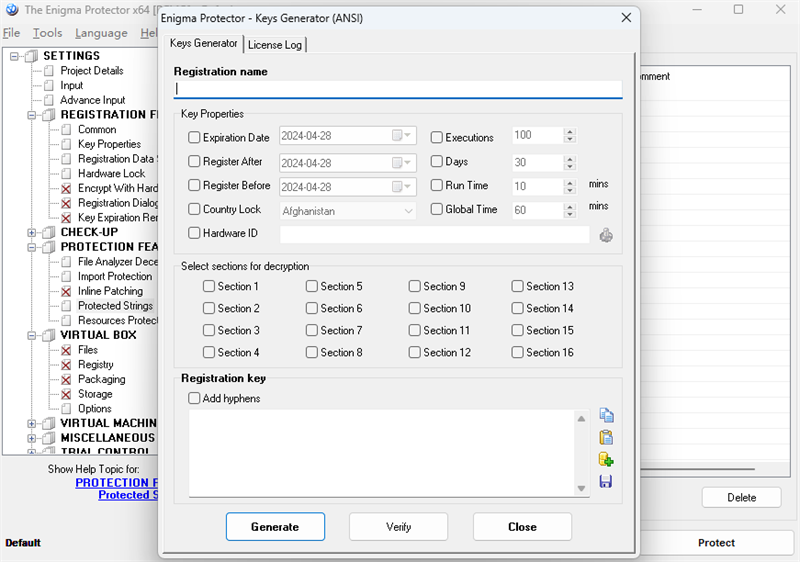The height and width of the screenshot is (562, 800).
Task: Open the PROTECTION help topic link
Action: (x=117, y=482)
